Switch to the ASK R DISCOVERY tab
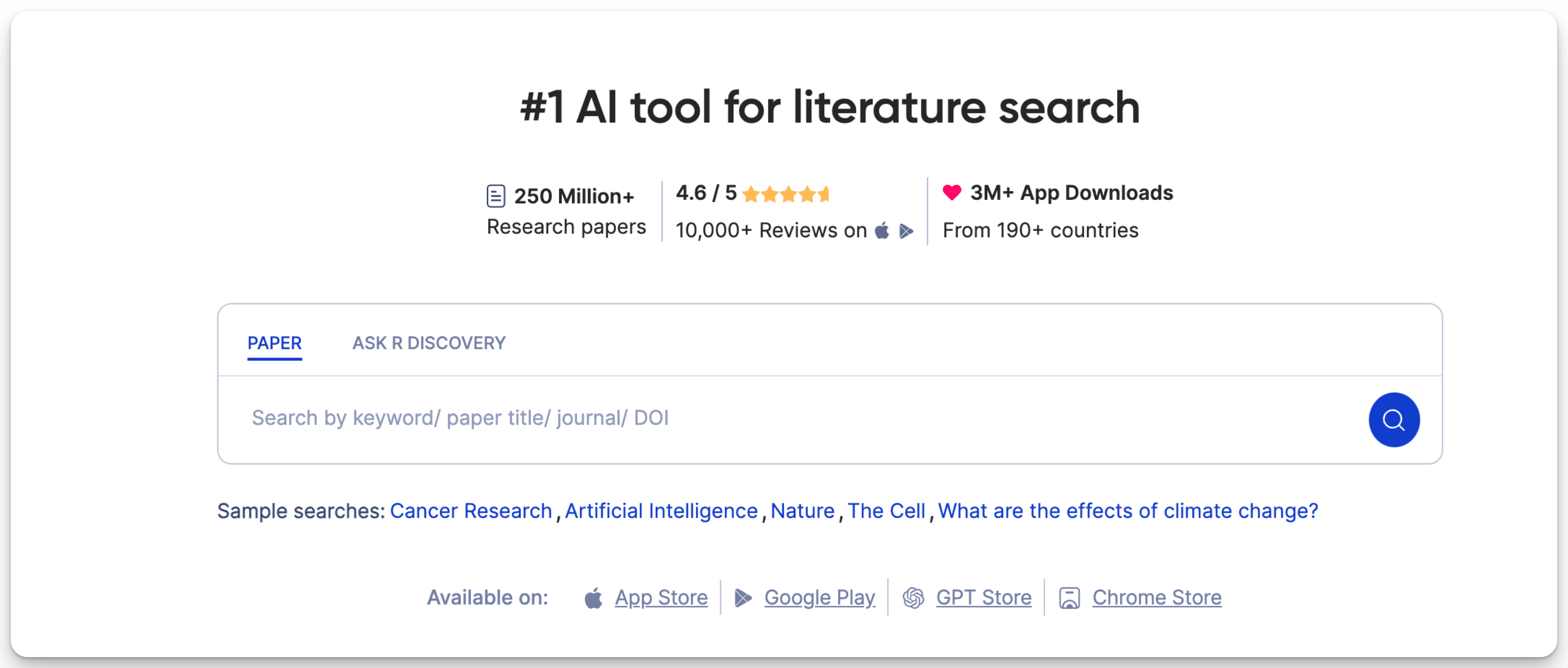The width and height of the screenshot is (1568, 668). click(428, 343)
